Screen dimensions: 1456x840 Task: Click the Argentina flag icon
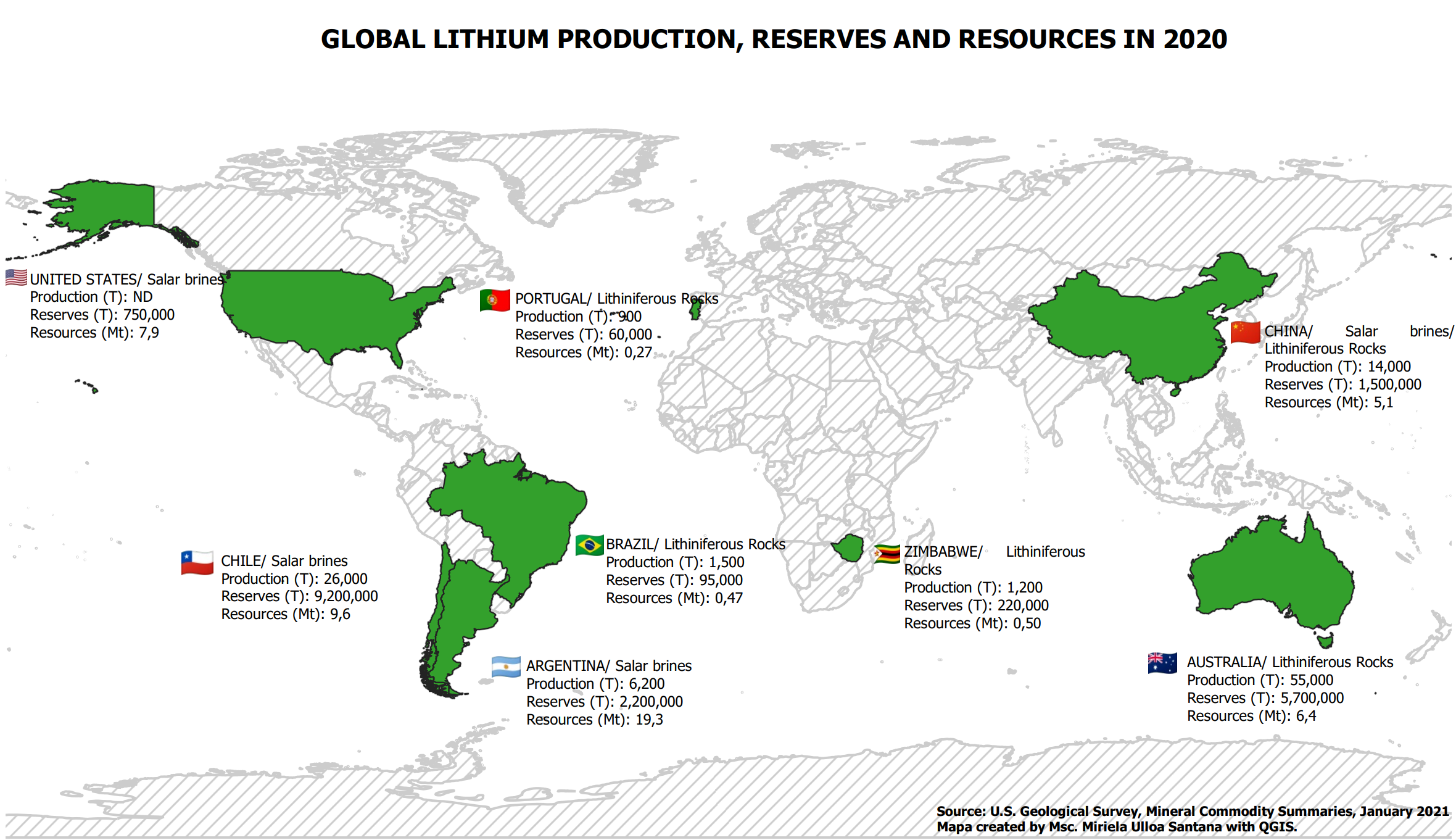point(506,667)
